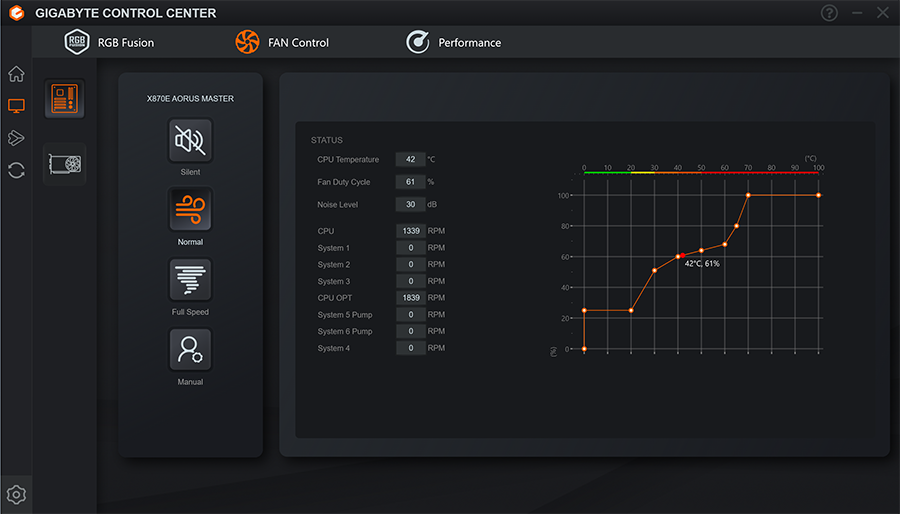Click the CPU OPT RPM value 1839
The height and width of the screenshot is (514, 900).
click(411, 298)
